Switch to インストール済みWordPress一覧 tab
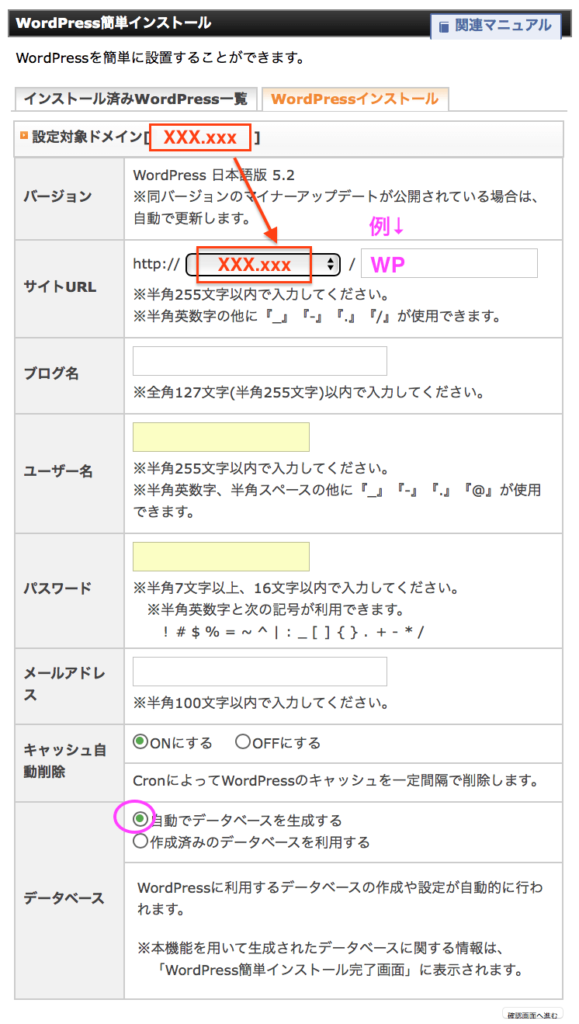 (136, 99)
